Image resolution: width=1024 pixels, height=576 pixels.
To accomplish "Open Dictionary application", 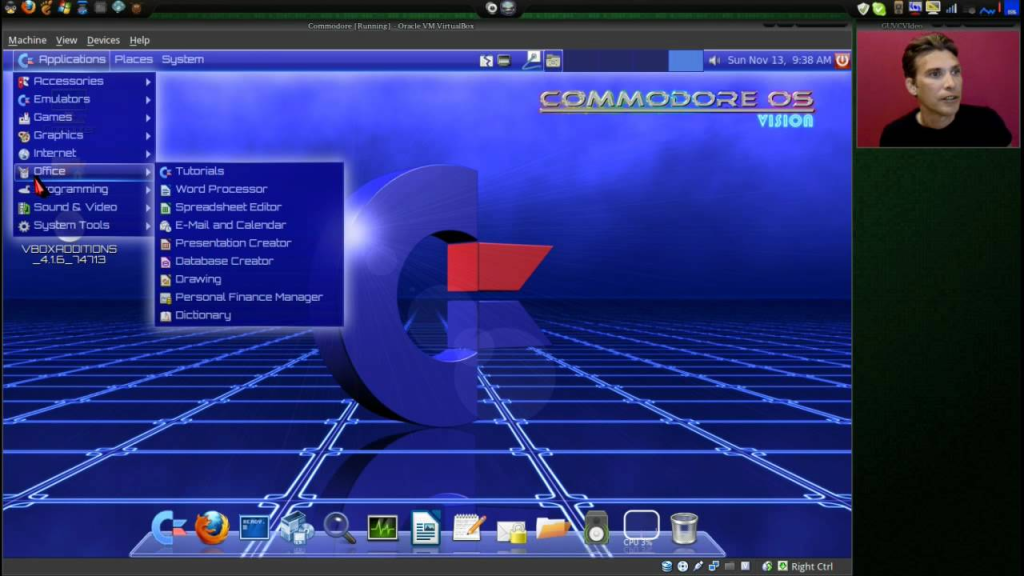I will [x=249, y=315].
